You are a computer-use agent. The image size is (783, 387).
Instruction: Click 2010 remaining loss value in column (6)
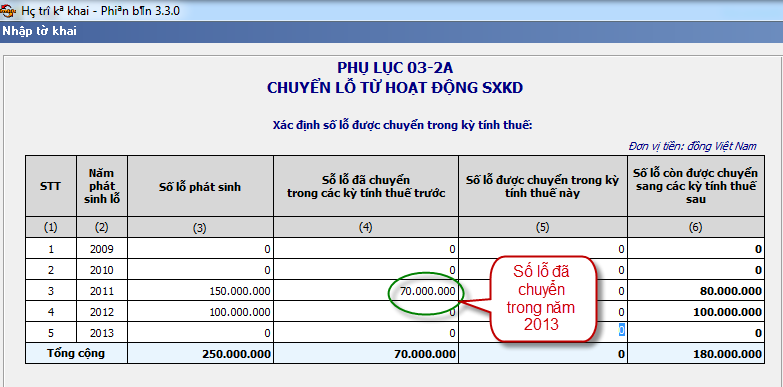click(696, 270)
